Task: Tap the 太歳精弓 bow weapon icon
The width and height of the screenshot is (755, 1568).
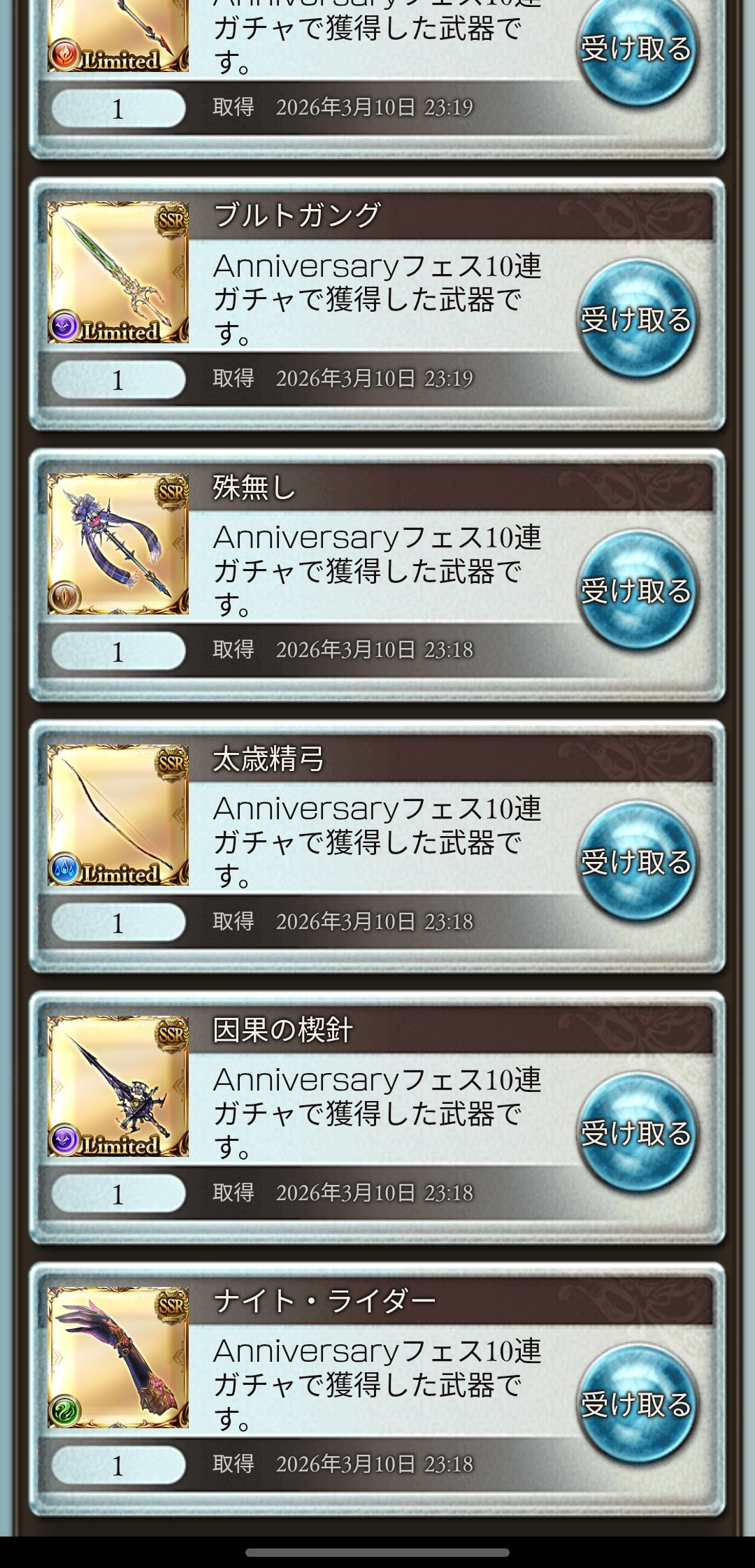Action: tap(118, 814)
